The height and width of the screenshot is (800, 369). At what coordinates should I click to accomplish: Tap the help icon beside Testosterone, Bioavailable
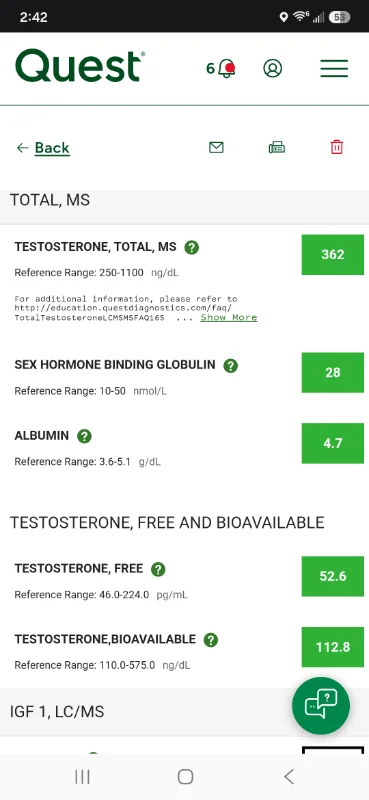coord(211,640)
